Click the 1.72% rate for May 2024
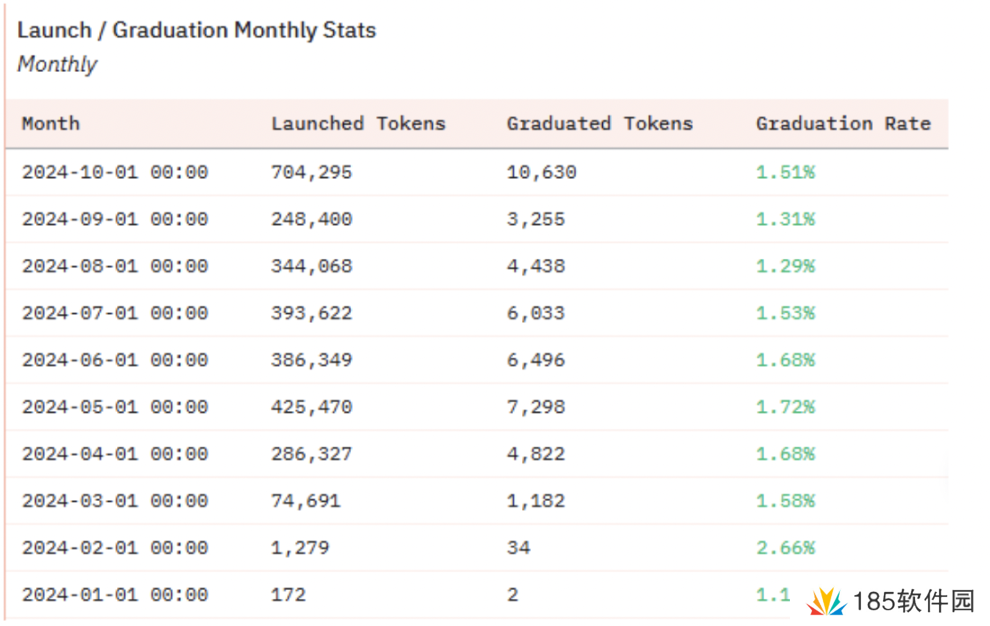Viewport: 990px width, 626px height. tap(785, 407)
